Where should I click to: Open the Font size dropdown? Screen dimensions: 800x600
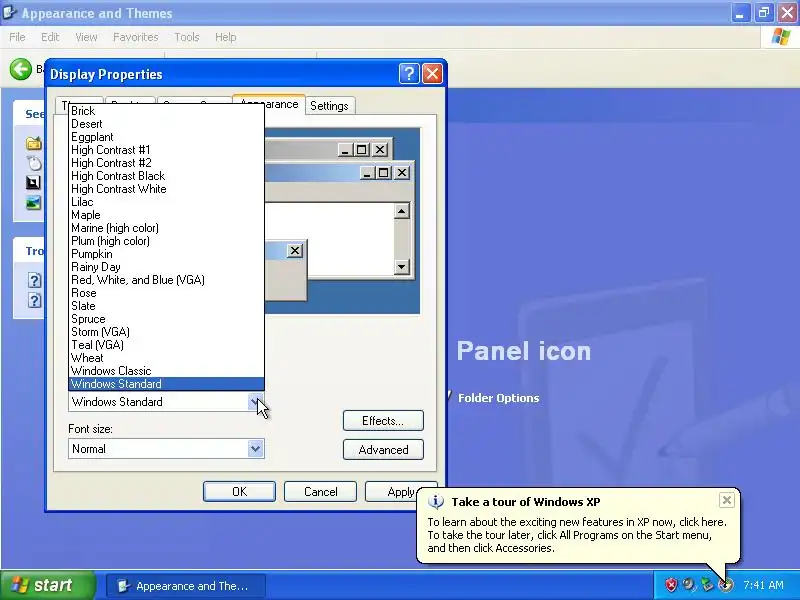(256, 449)
